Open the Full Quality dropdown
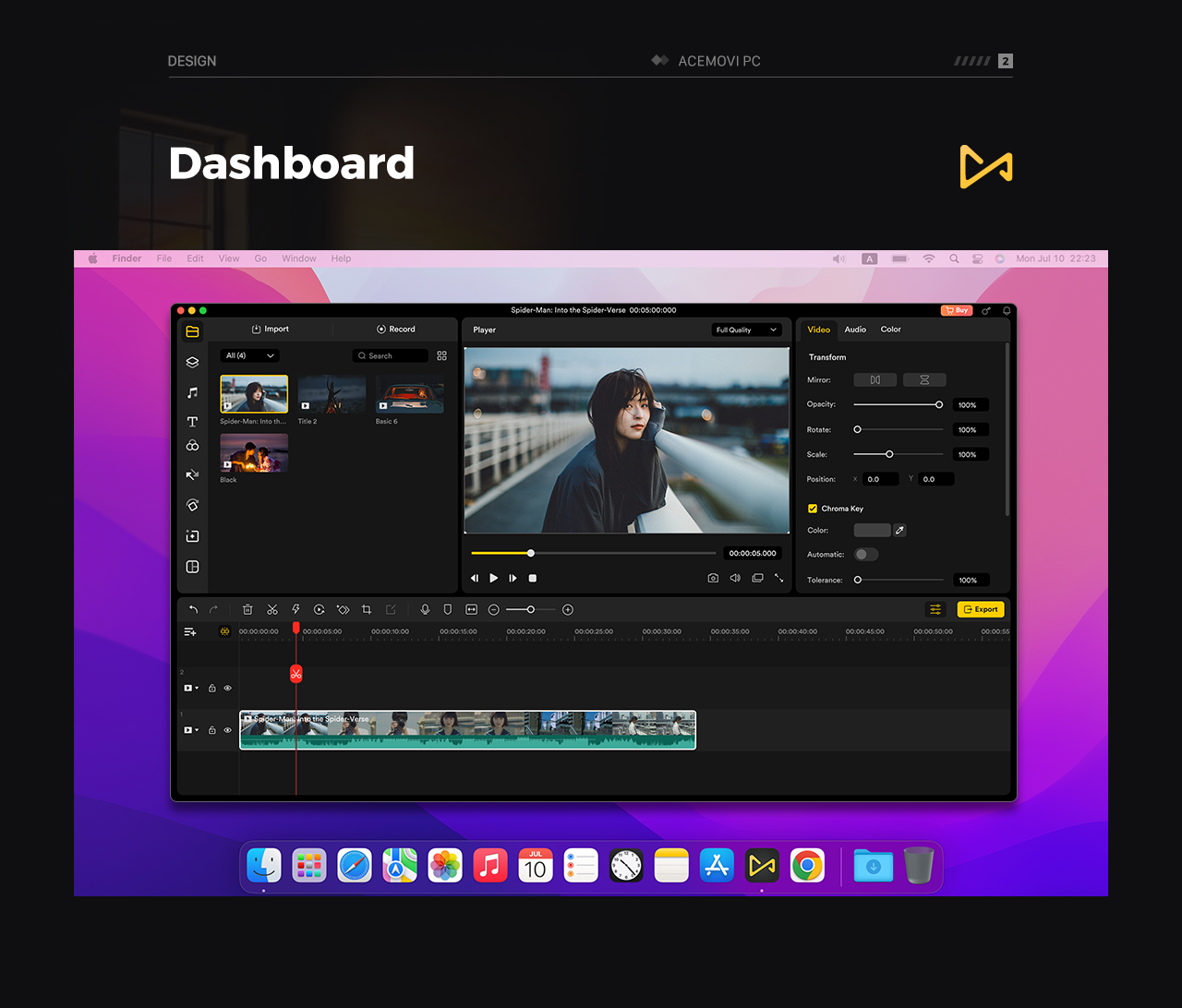The image size is (1182, 1008). point(747,330)
